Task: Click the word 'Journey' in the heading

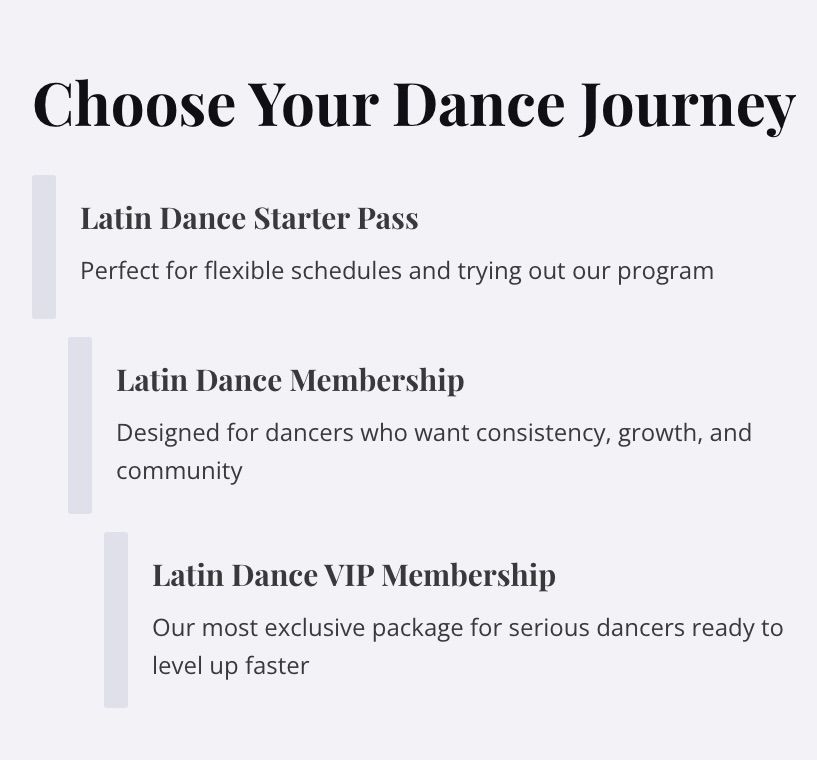Action: point(687,108)
